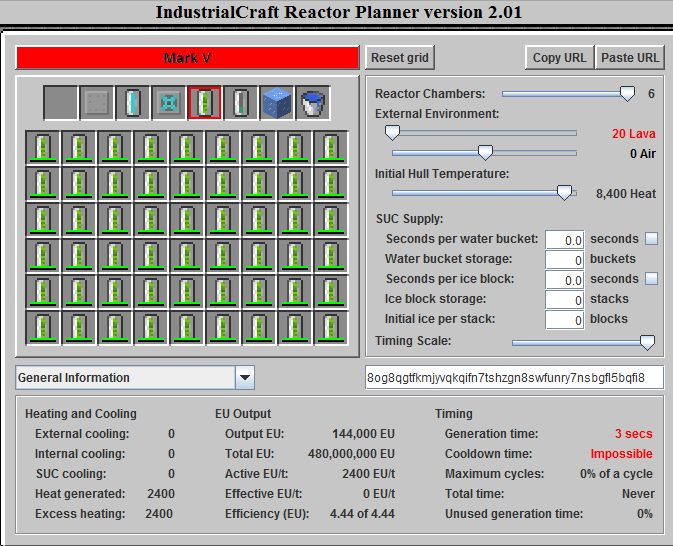This screenshot has height=546, width=673.
Task: Select the reactor plating component
Action: pyautogui.click(x=96, y=103)
